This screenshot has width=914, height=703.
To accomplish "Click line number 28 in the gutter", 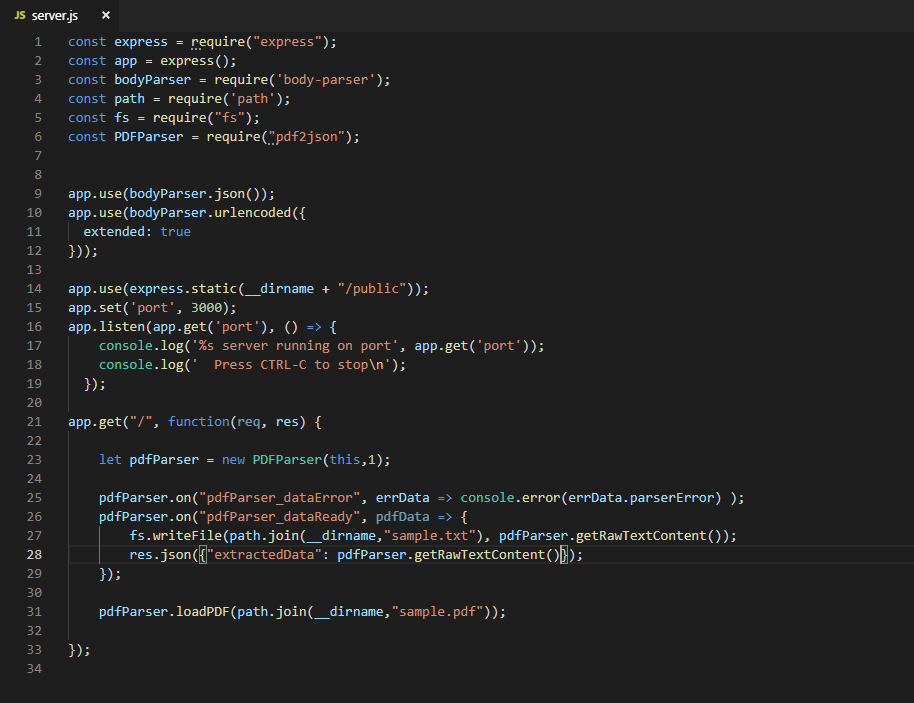I will pos(34,555).
